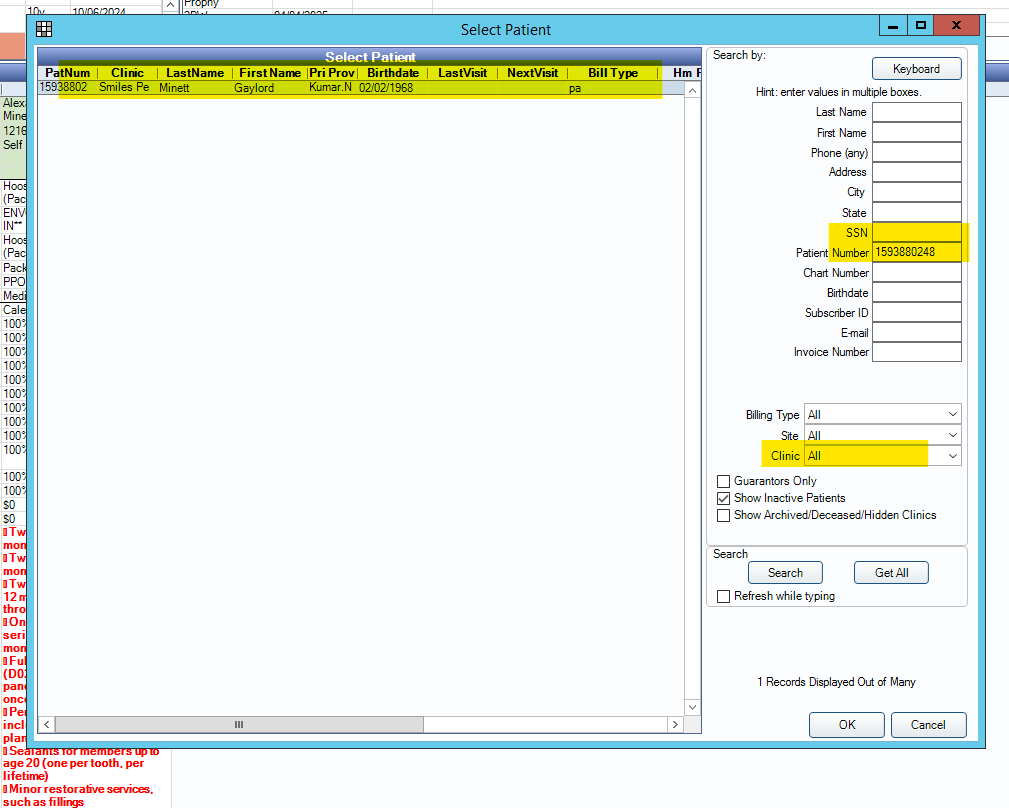Click the horizontal scroll left arrow
The width and height of the screenshot is (1009, 808).
tap(46, 724)
